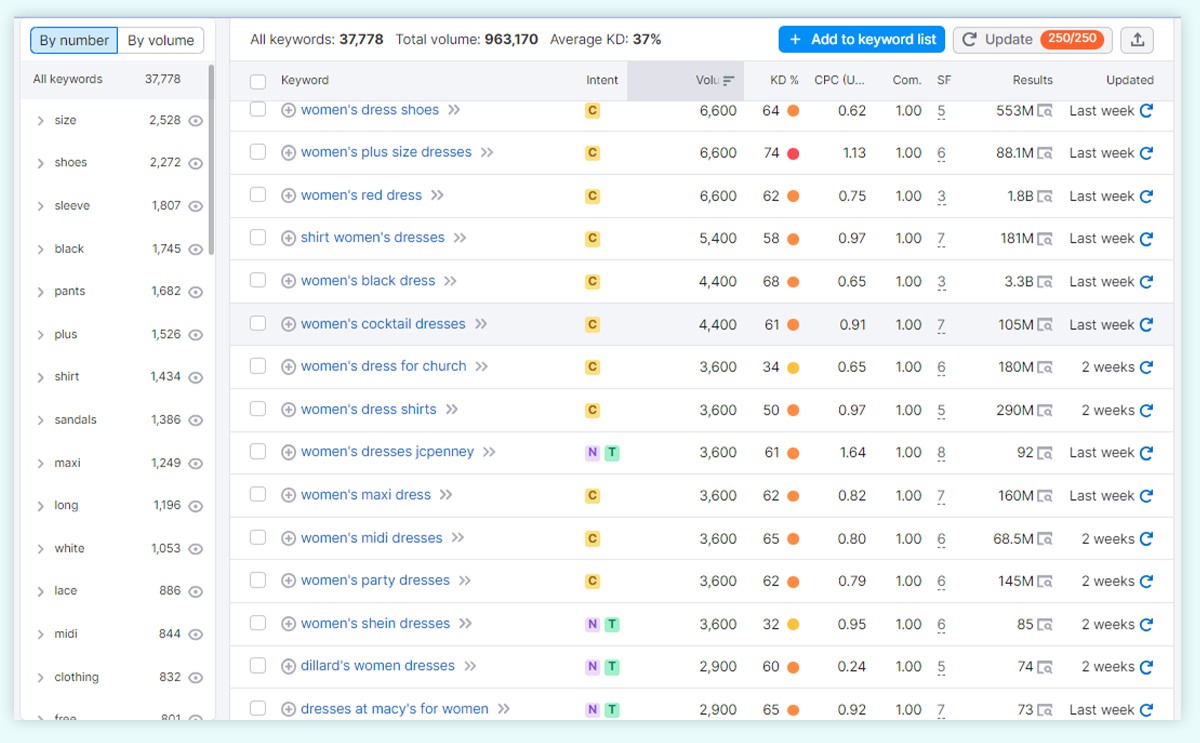
Task: Open SERP view icon for women's dress shoes
Action: pyautogui.click(x=1045, y=111)
